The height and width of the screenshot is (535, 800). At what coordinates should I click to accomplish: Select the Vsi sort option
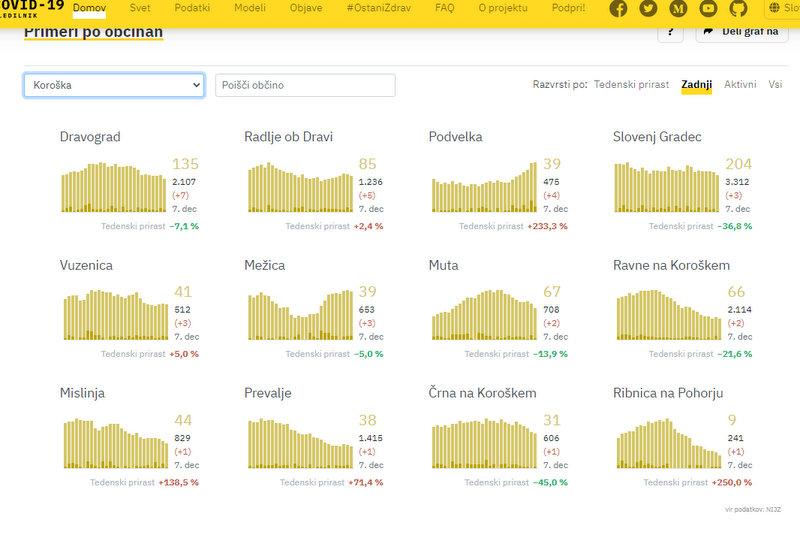click(775, 85)
